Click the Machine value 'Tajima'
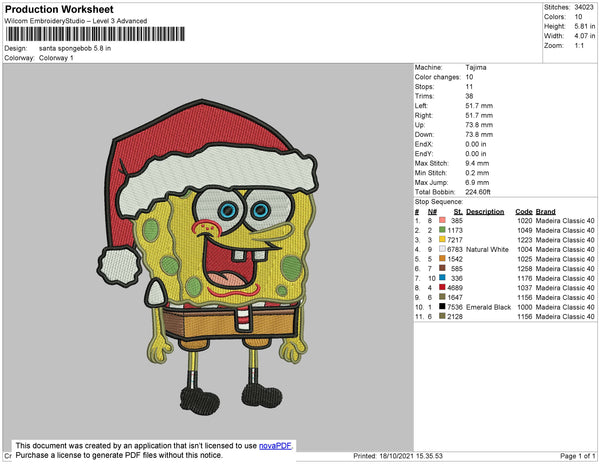 (x=476, y=67)
